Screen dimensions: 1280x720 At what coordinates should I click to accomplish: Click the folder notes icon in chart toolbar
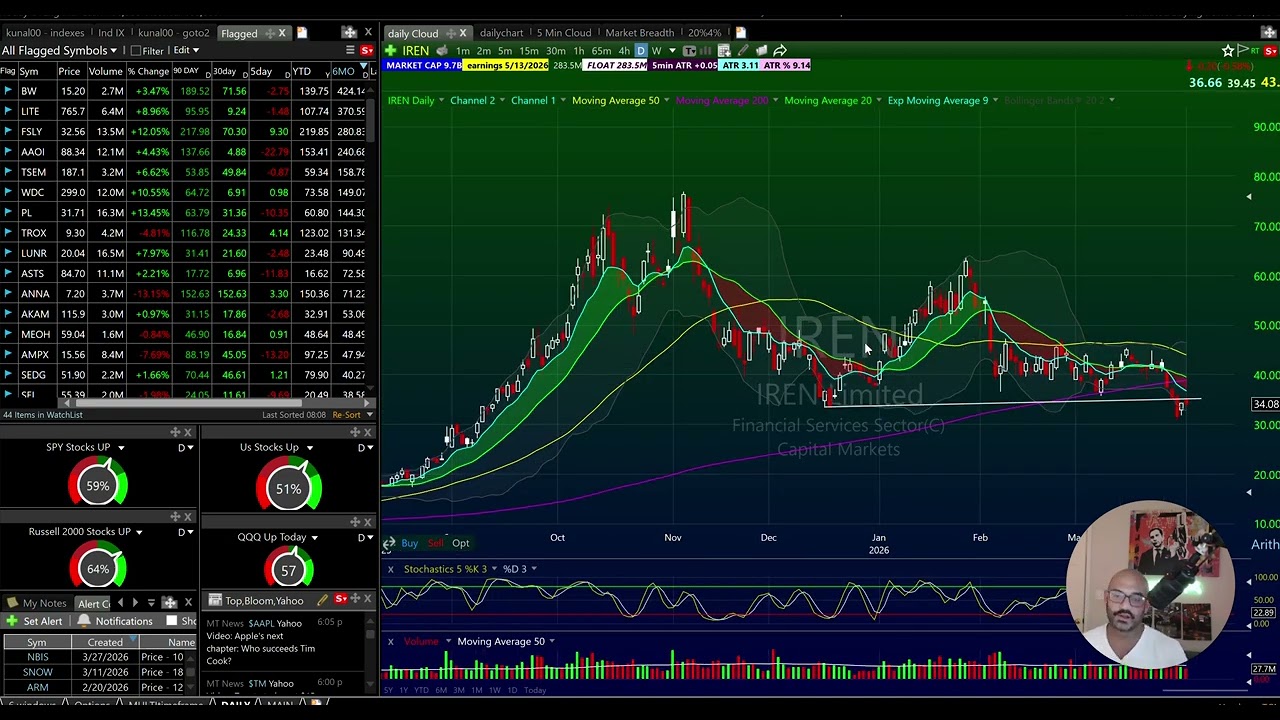point(761,50)
